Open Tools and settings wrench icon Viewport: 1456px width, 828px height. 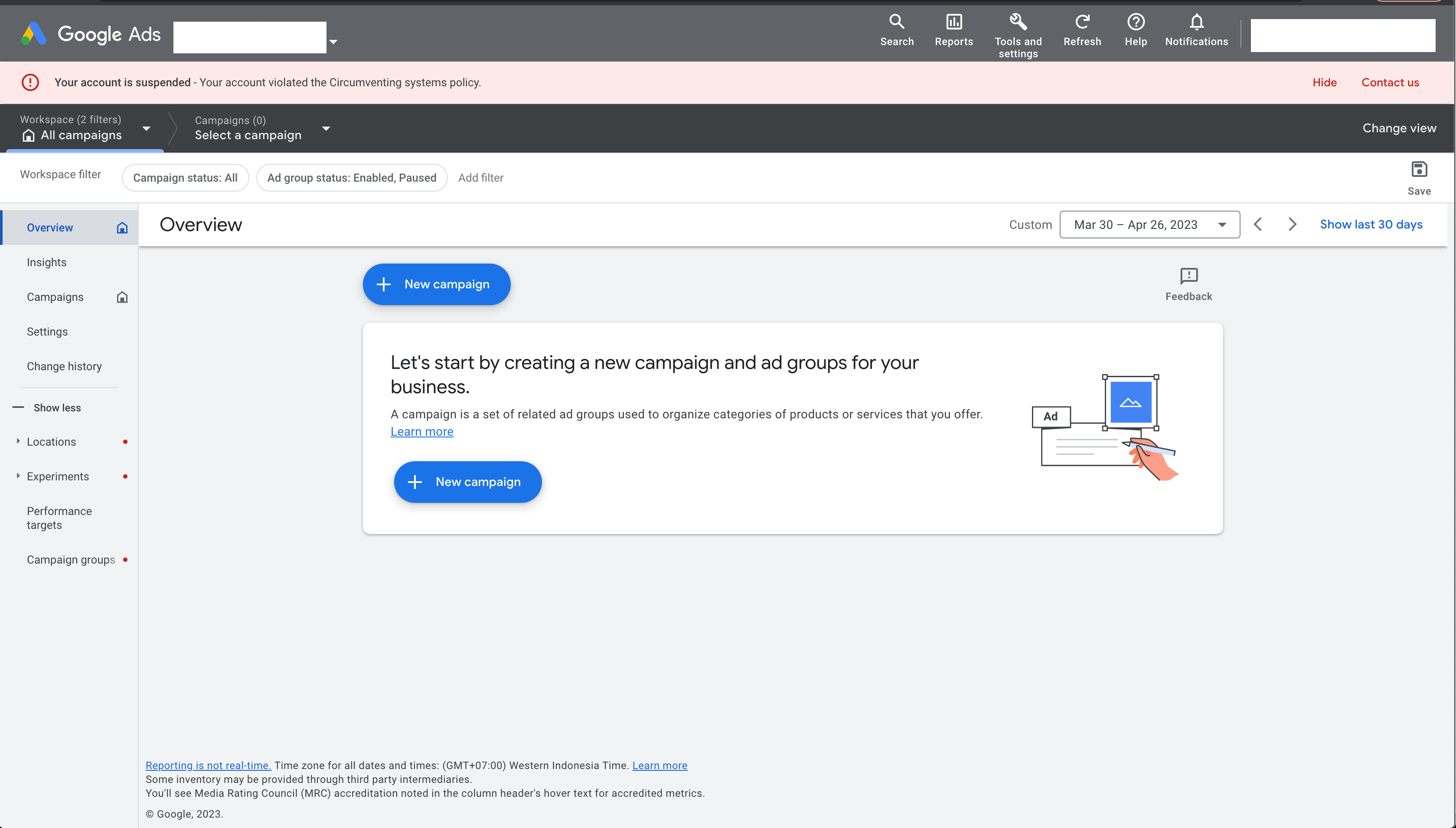pos(1018,22)
